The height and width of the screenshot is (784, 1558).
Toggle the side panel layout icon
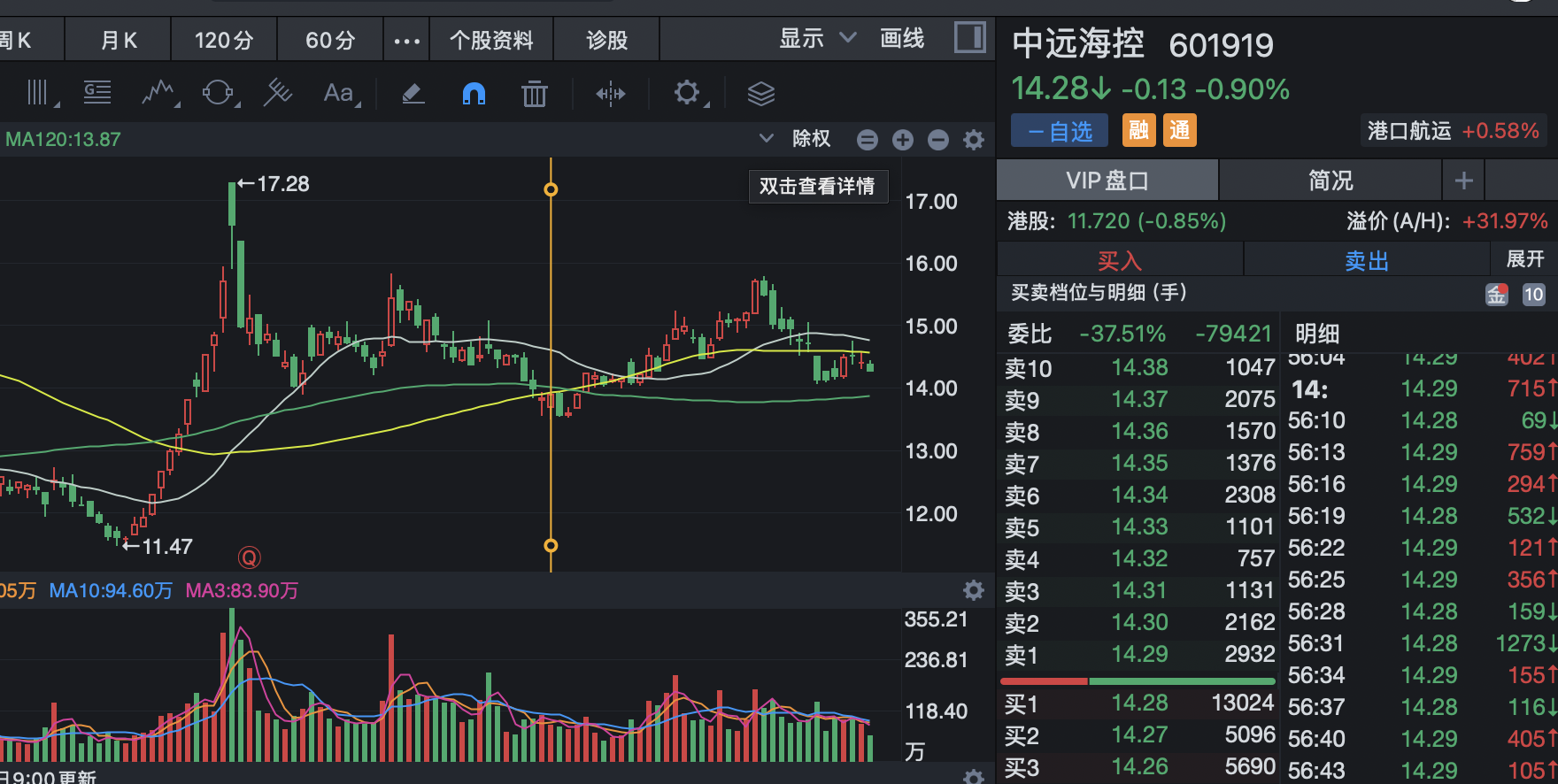coord(970,38)
